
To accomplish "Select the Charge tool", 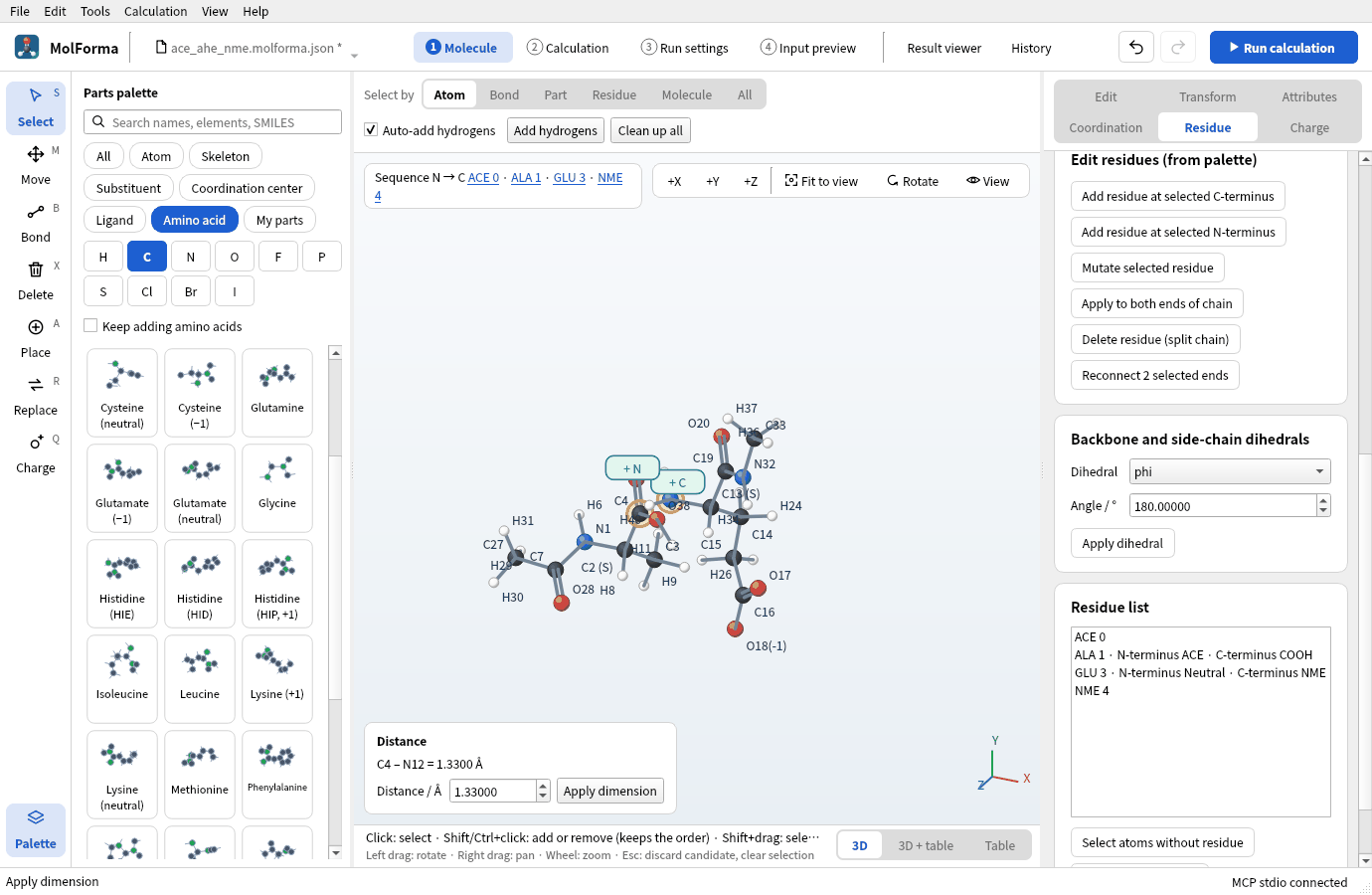I will click(36, 453).
